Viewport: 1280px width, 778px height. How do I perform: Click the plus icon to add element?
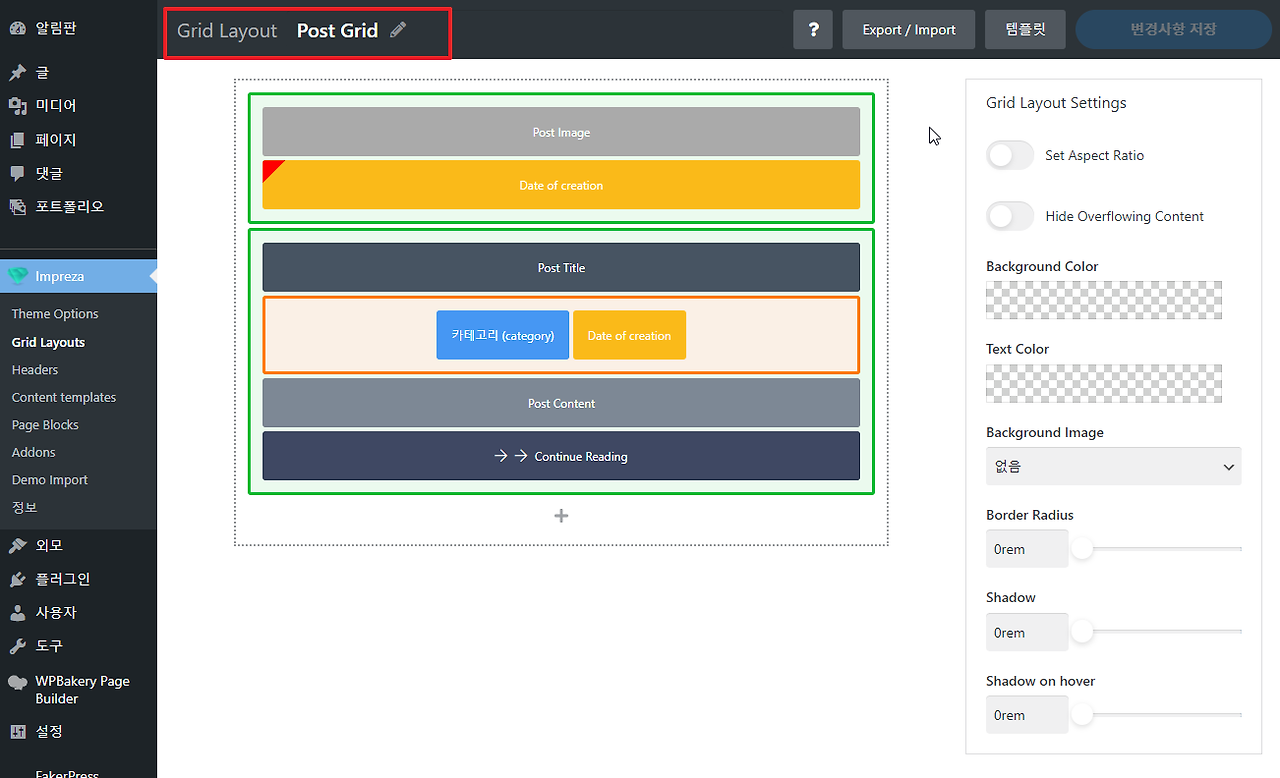point(561,516)
